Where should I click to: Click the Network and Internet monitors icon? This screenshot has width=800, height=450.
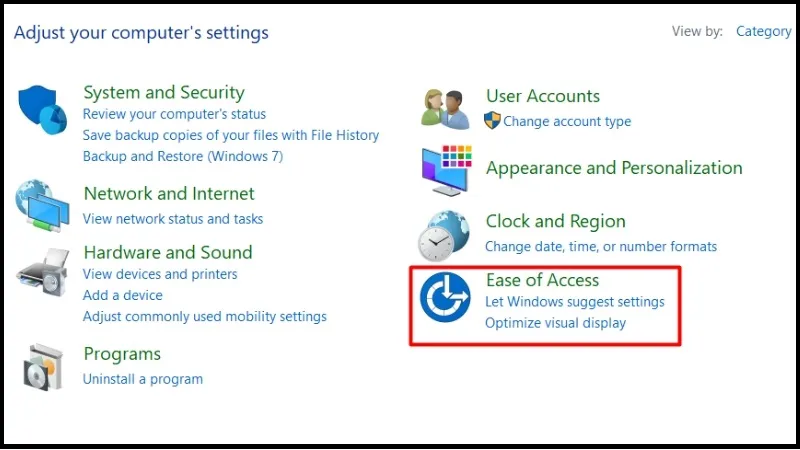42,209
